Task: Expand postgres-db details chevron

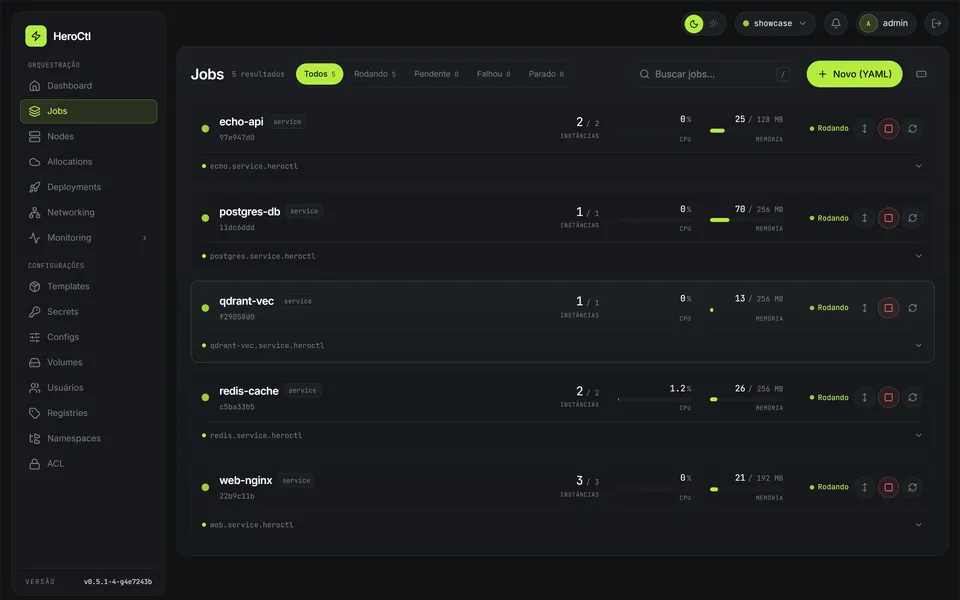Action: point(918,256)
